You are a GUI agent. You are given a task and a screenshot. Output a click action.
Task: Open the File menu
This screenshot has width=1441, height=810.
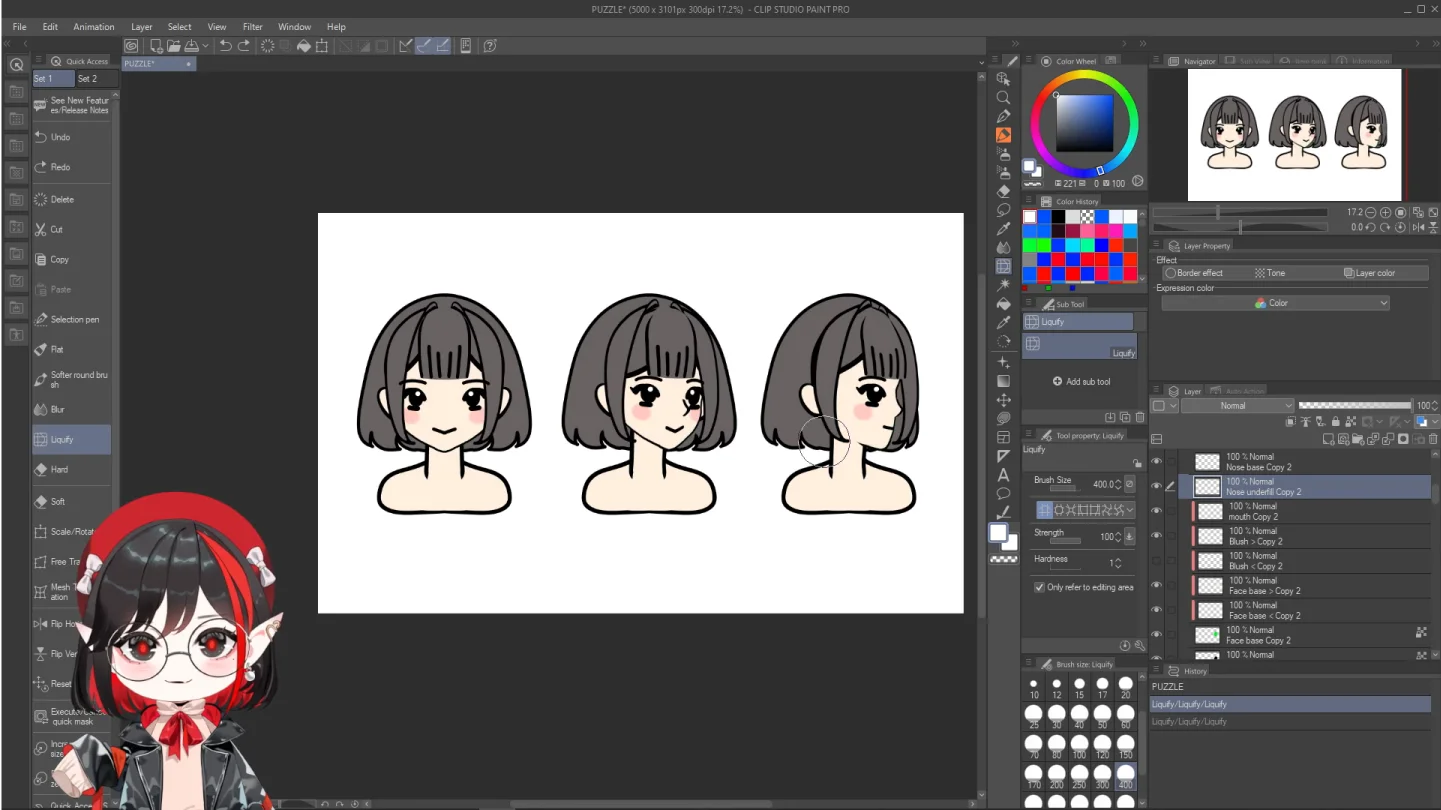(x=20, y=27)
